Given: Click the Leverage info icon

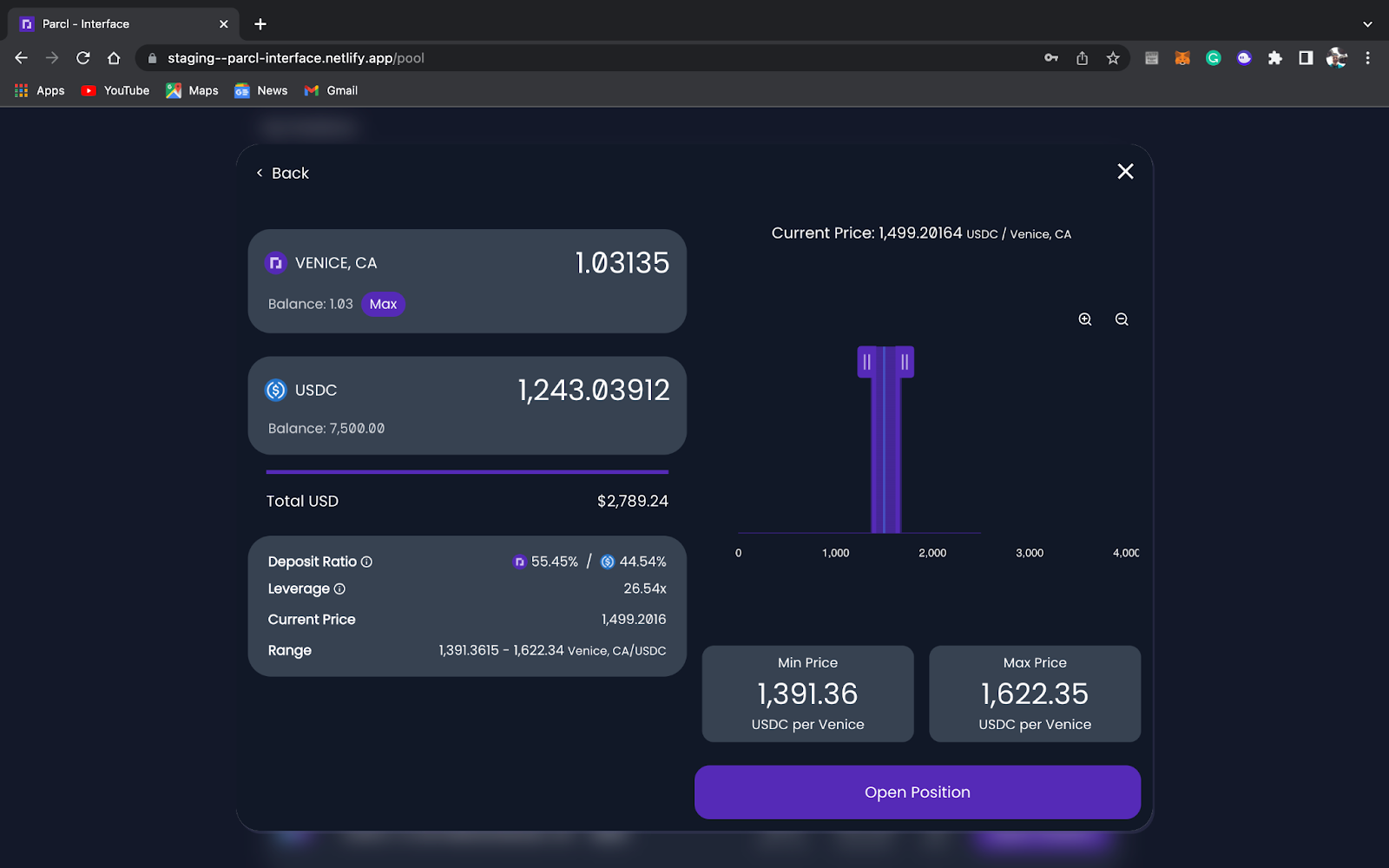Looking at the screenshot, I should point(339,589).
